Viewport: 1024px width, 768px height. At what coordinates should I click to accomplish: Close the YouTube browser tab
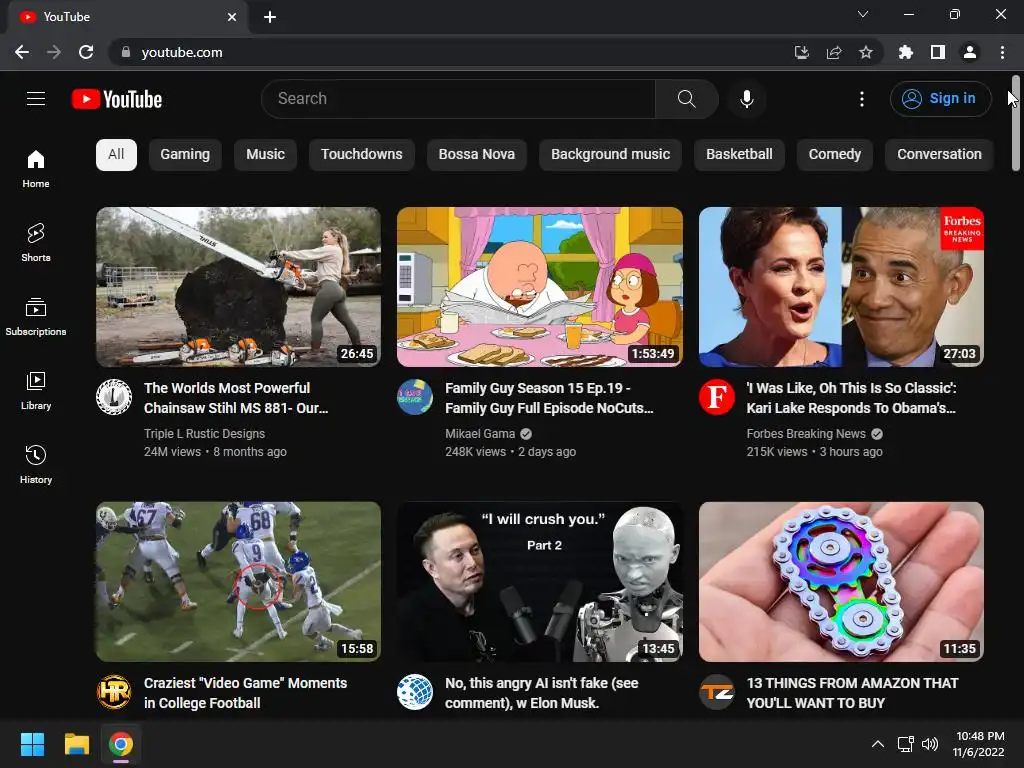pos(232,17)
